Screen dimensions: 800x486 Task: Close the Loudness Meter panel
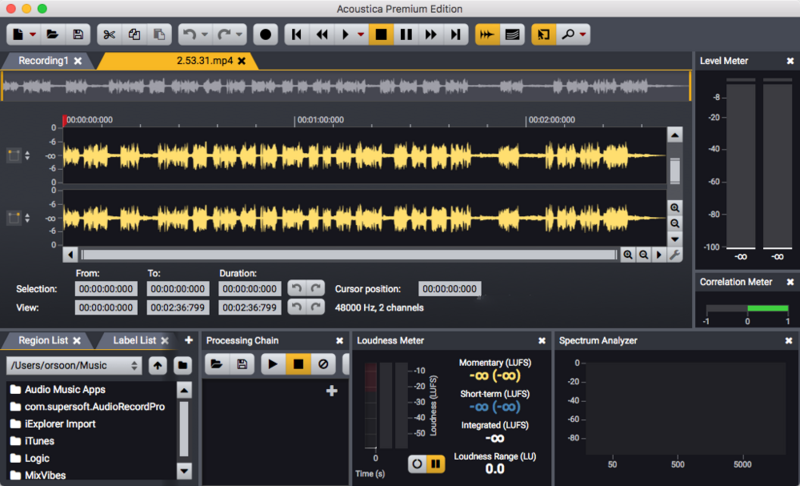tap(542, 341)
